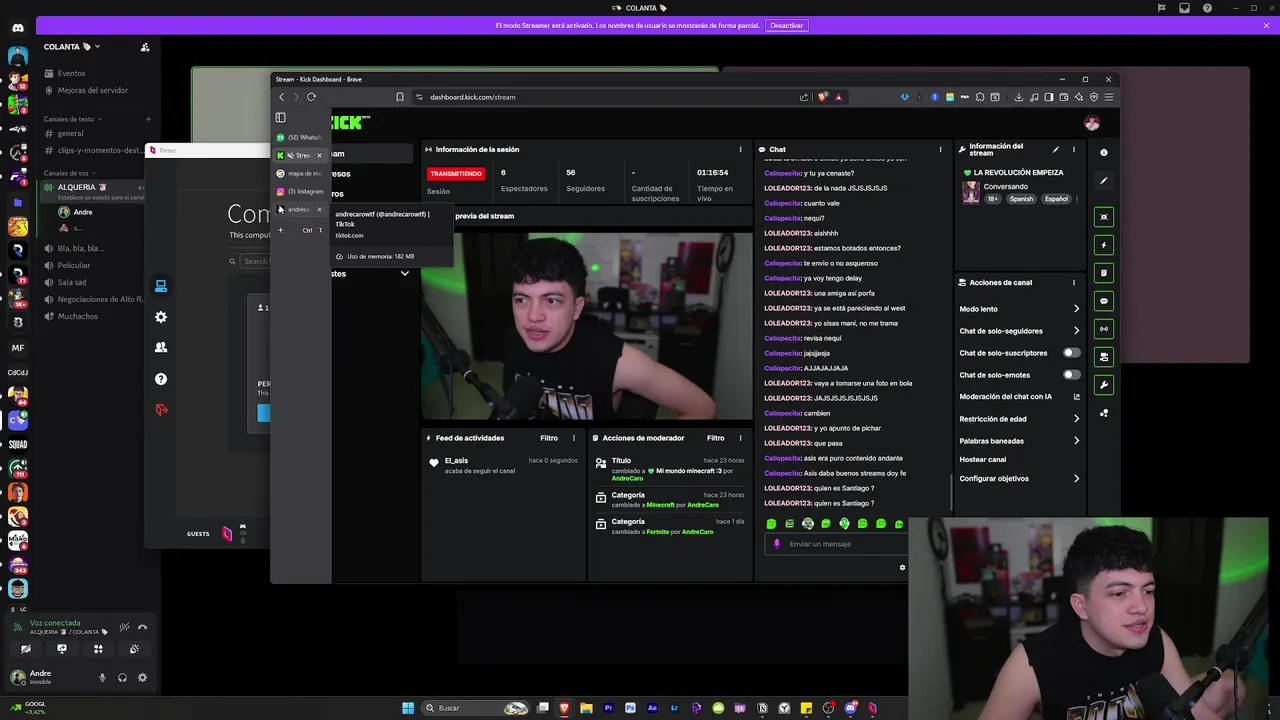Join the Sala sad voice channel
The width and height of the screenshot is (1280, 720).
pos(72,282)
